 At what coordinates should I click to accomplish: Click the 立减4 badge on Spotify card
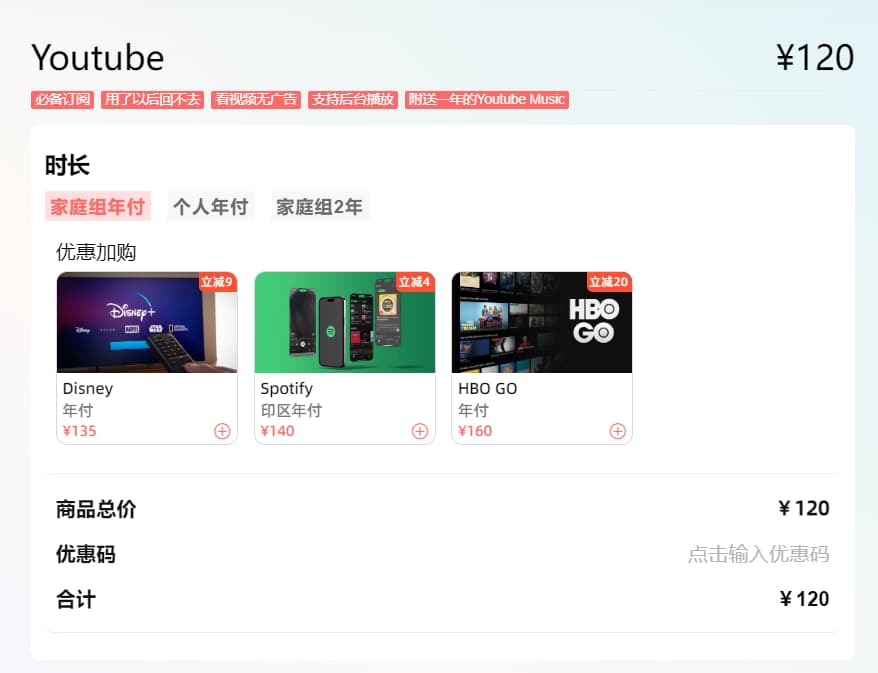(x=415, y=282)
